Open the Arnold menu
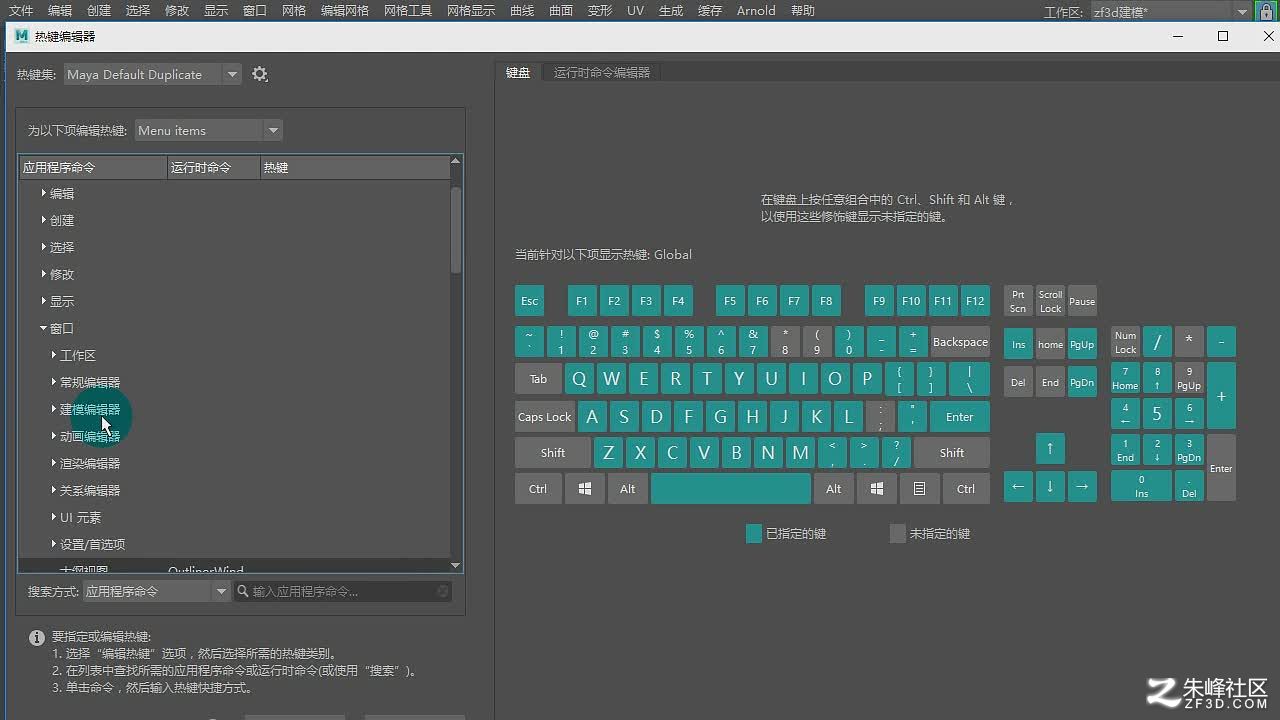The height and width of the screenshot is (720, 1280). [x=756, y=10]
